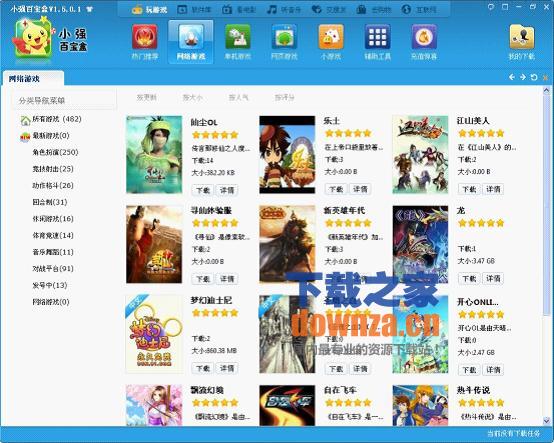
Task: Click the square menu icon beside feedback bubble
Action: click(x=505, y=7)
